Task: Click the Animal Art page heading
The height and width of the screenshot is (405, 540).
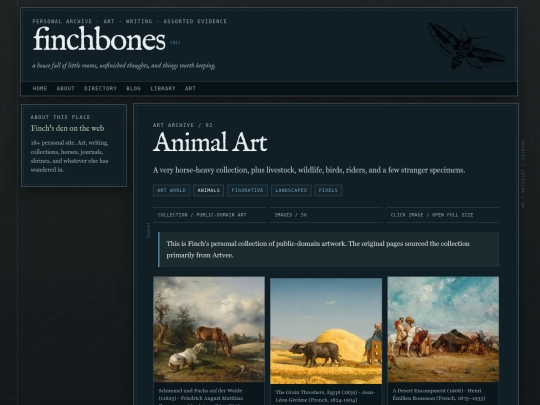Action: tap(210, 142)
